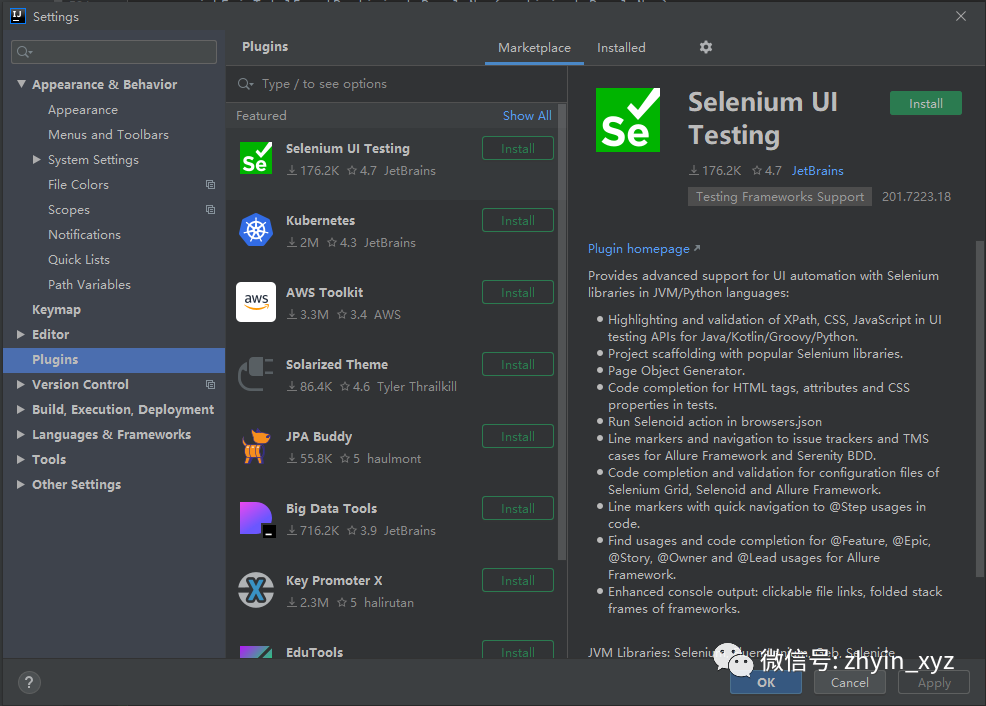Expand the Version Control section
Image resolution: width=986 pixels, height=706 pixels.
coord(21,384)
